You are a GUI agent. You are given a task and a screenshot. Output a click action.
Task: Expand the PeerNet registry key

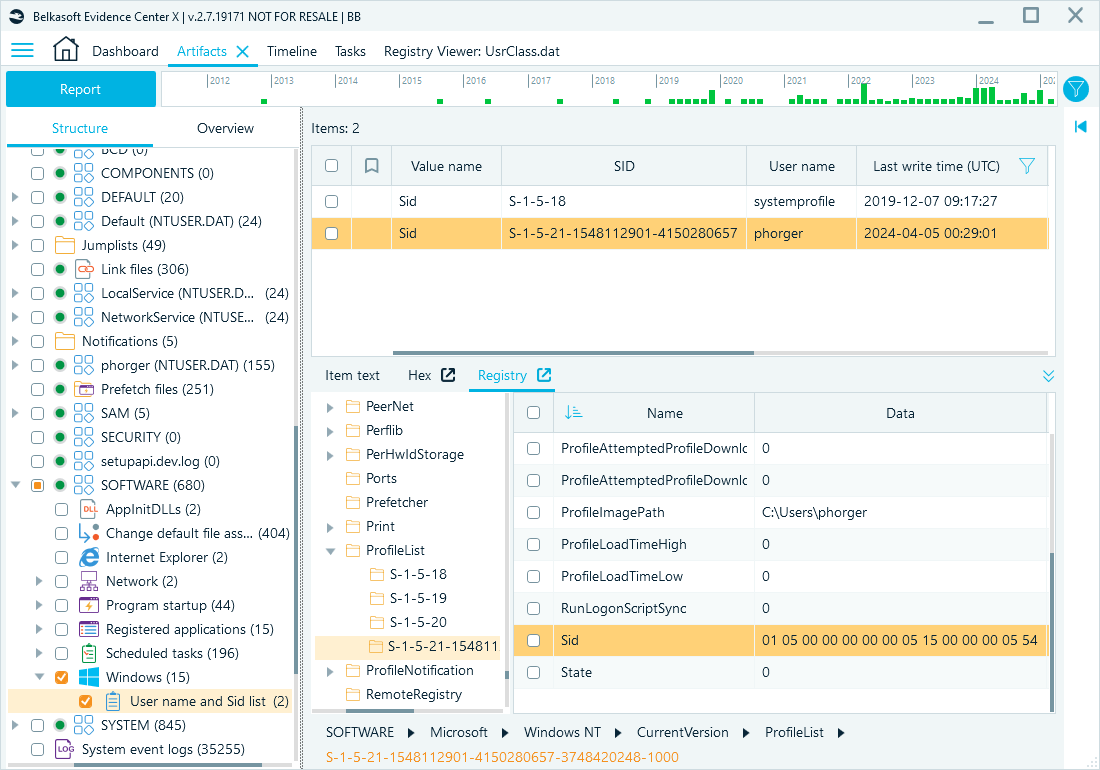point(330,407)
